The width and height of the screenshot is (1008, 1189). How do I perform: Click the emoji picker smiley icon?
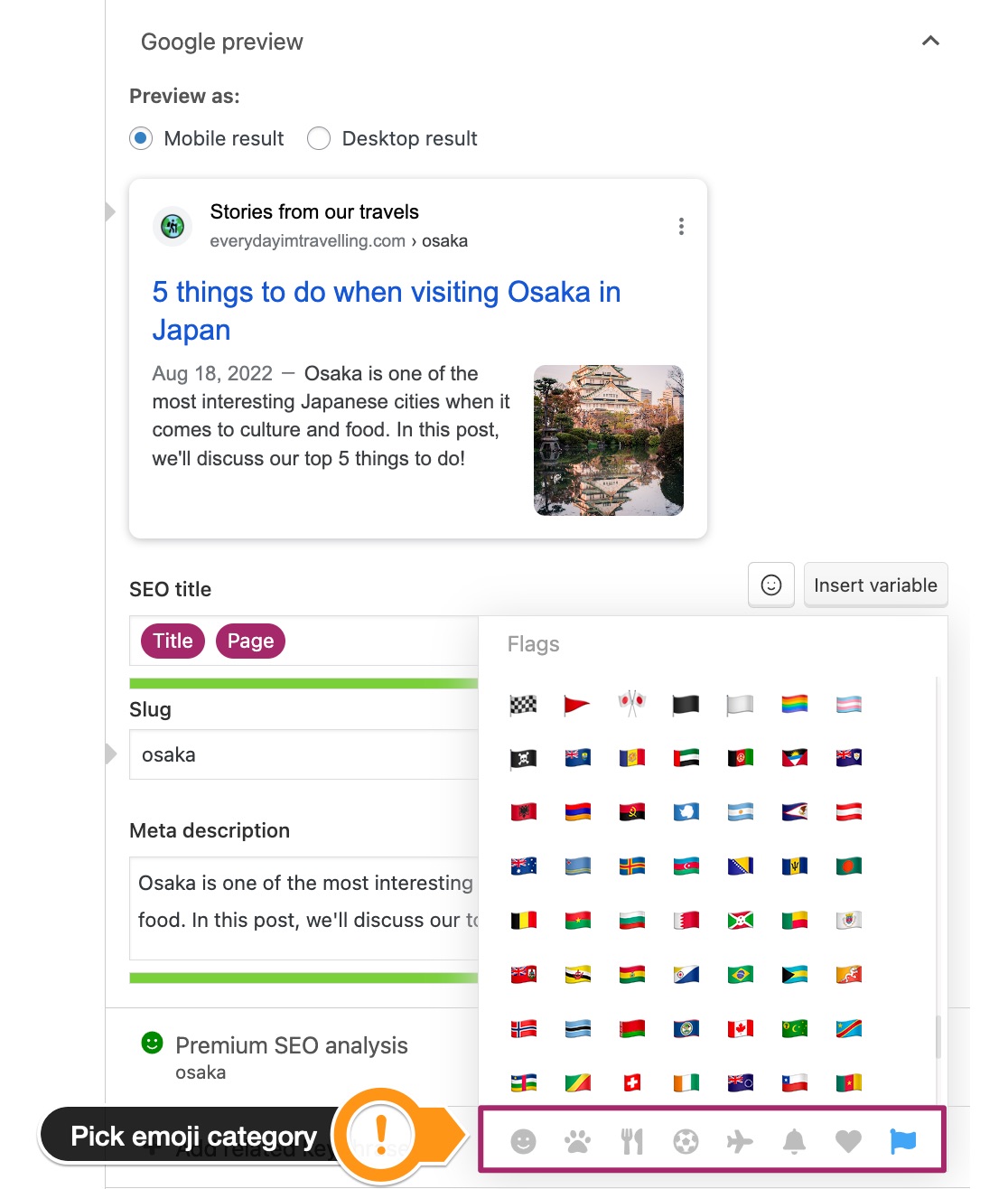[770, 585]
